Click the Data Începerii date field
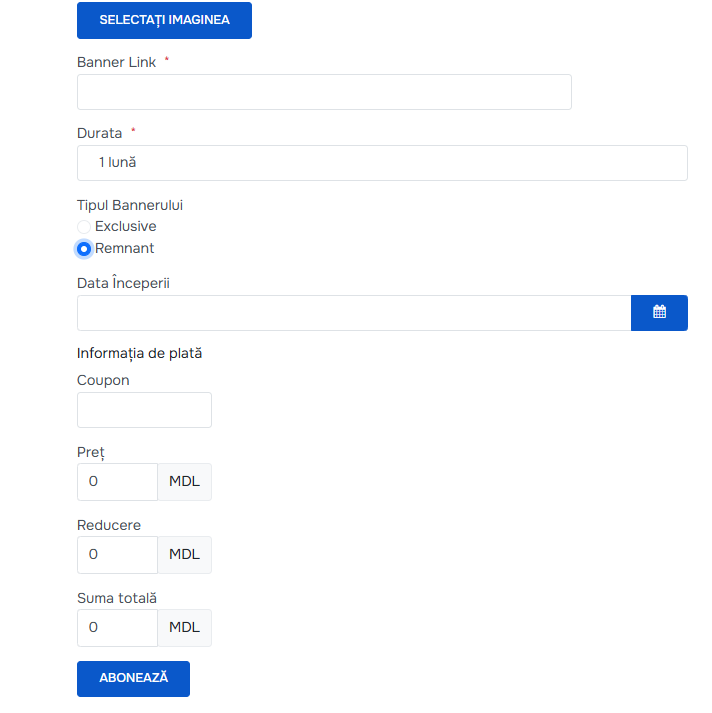The height and width of the screenshot is (713, 712). (x=353, y=312)
